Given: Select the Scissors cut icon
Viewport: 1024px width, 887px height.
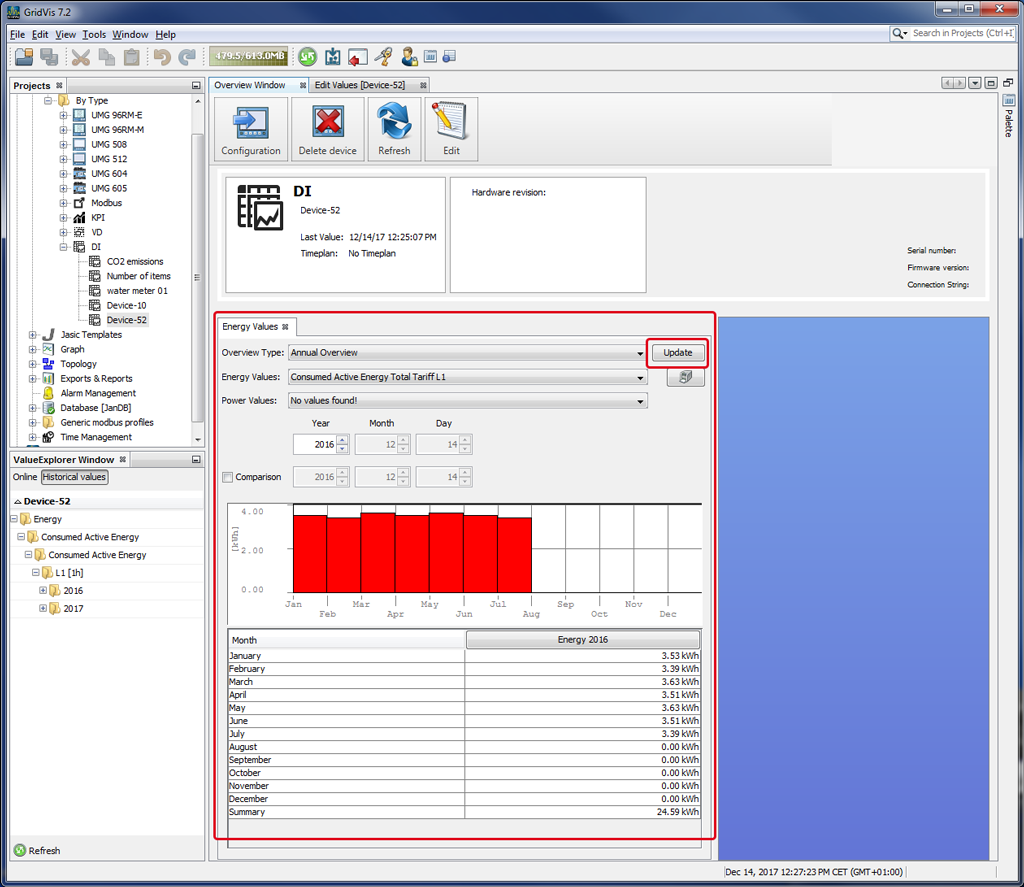Looking at the screenshot, I should point(78,57).
